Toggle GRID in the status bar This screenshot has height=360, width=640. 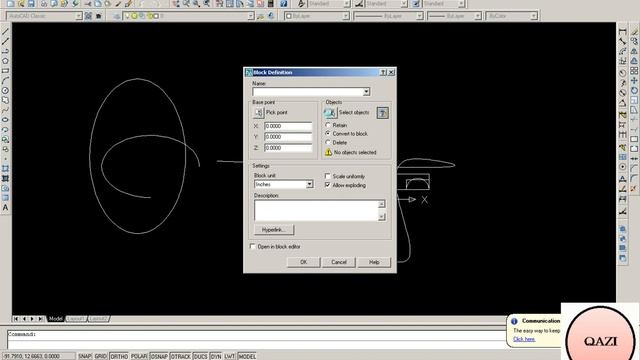(101, 356)
